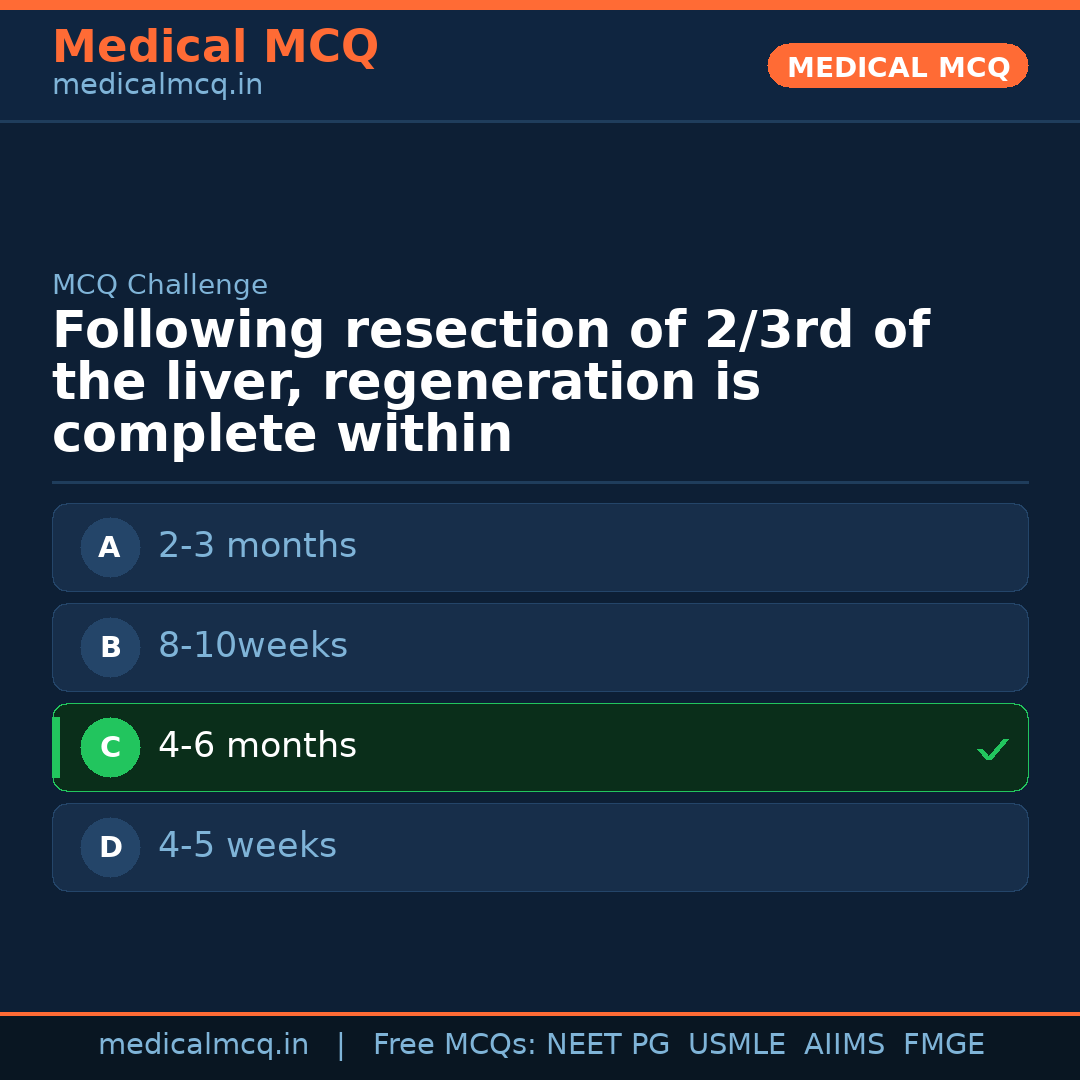Click the AIIMS text in the footer
Viewport: 1080px width, 1080px height.
(845, 1044)
